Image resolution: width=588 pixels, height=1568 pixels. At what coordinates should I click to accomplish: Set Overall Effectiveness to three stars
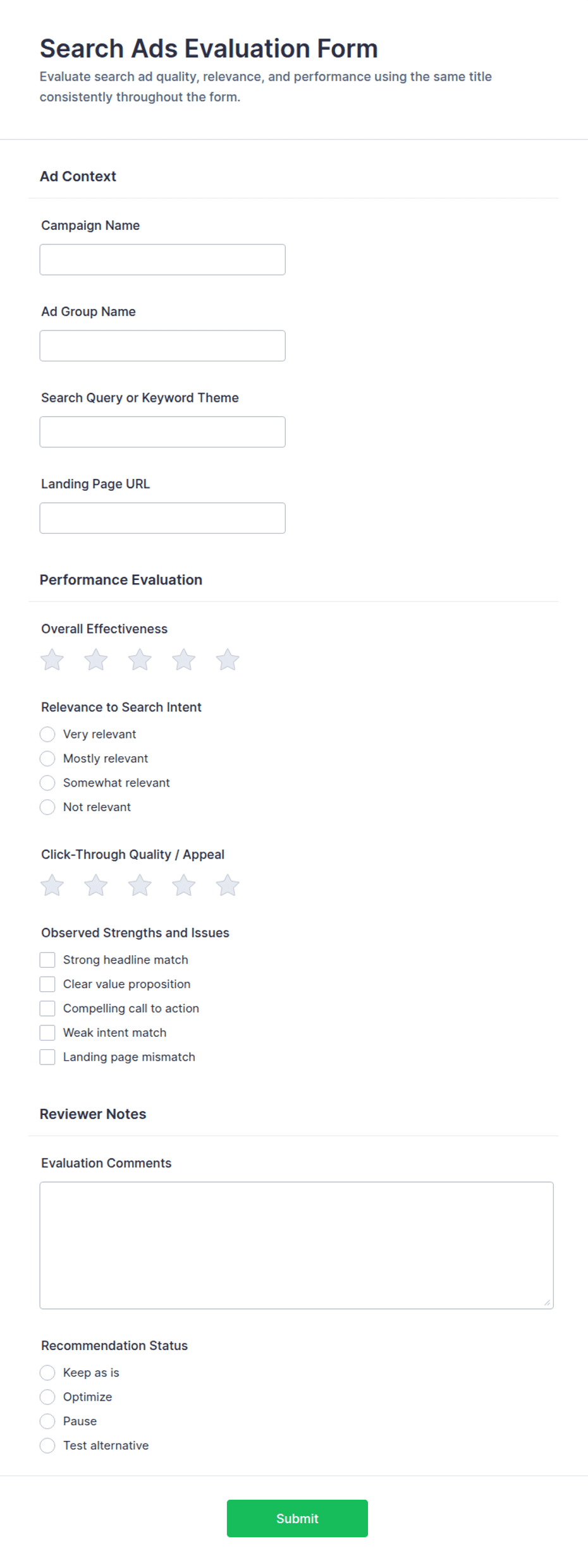(x=140, y=660)
